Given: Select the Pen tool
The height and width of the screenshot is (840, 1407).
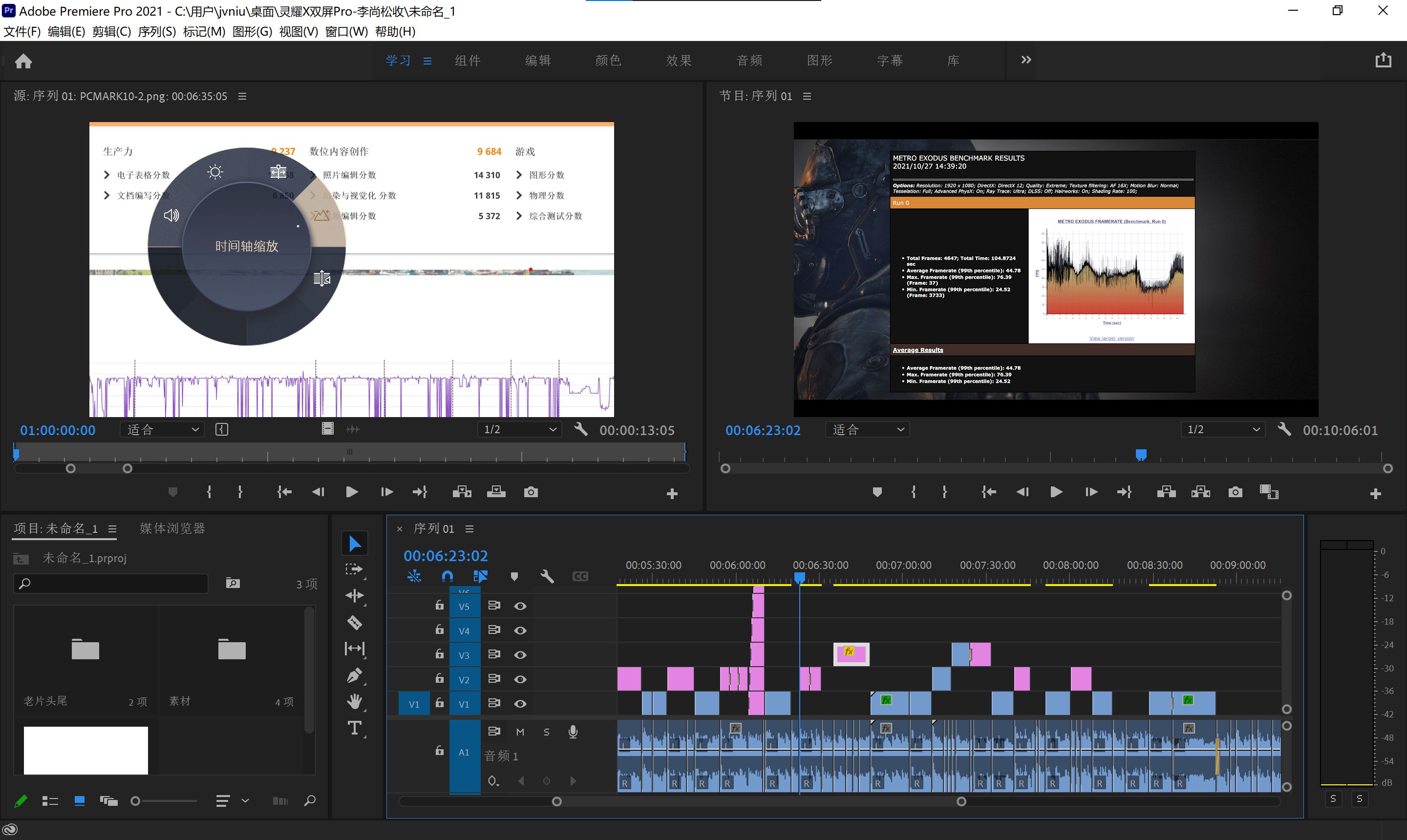Looking at the screenshot, I should coord(355,675).
